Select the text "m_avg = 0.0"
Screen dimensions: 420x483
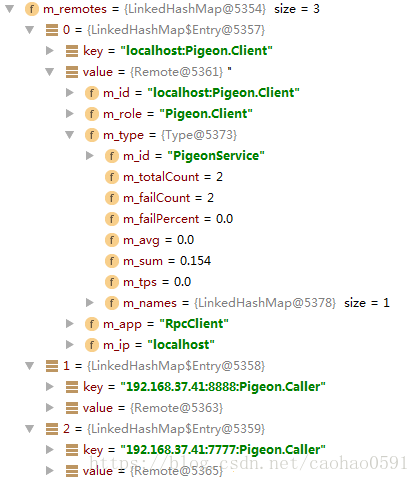click(159, 240)
